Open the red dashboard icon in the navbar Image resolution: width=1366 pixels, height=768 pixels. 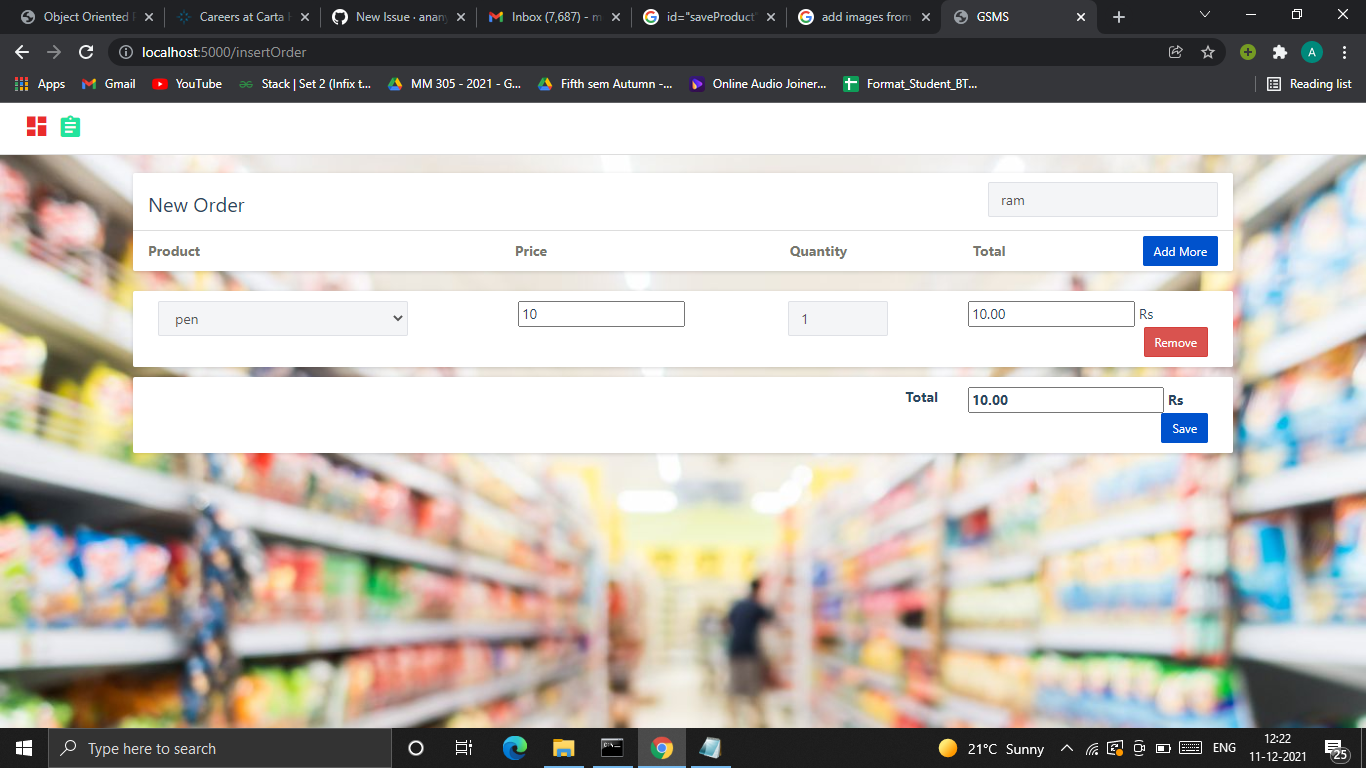click(x=37, y=127)
